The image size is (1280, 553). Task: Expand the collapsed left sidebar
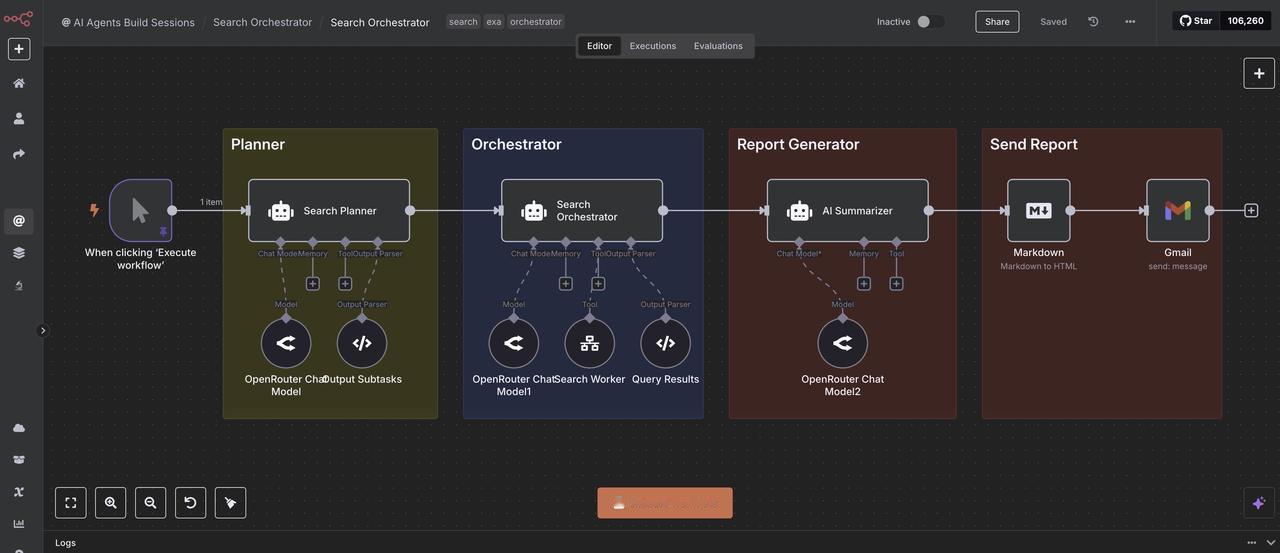point(43,330)
